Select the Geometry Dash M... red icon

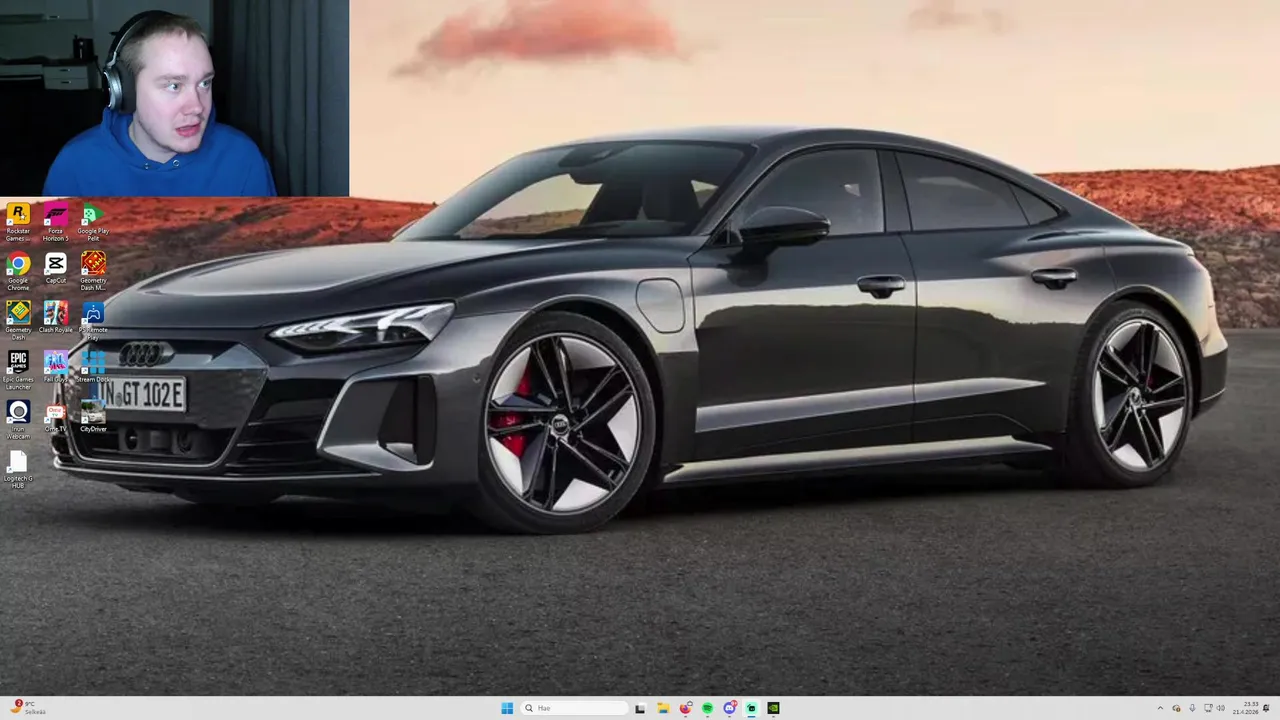pos(93,271)
